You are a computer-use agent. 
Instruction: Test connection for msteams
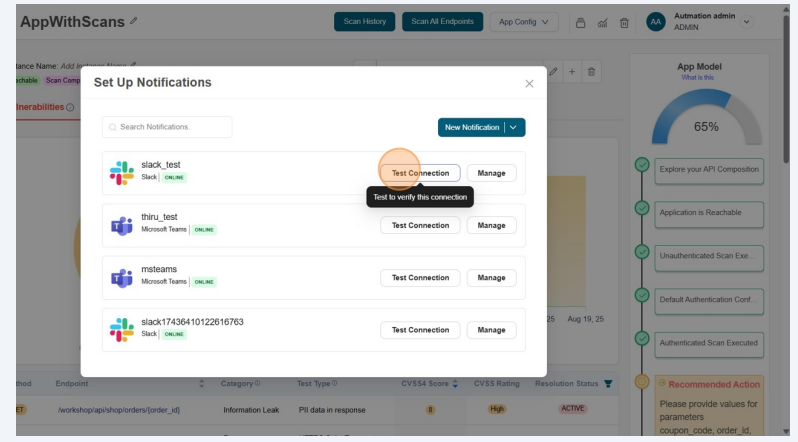point(420,277)
